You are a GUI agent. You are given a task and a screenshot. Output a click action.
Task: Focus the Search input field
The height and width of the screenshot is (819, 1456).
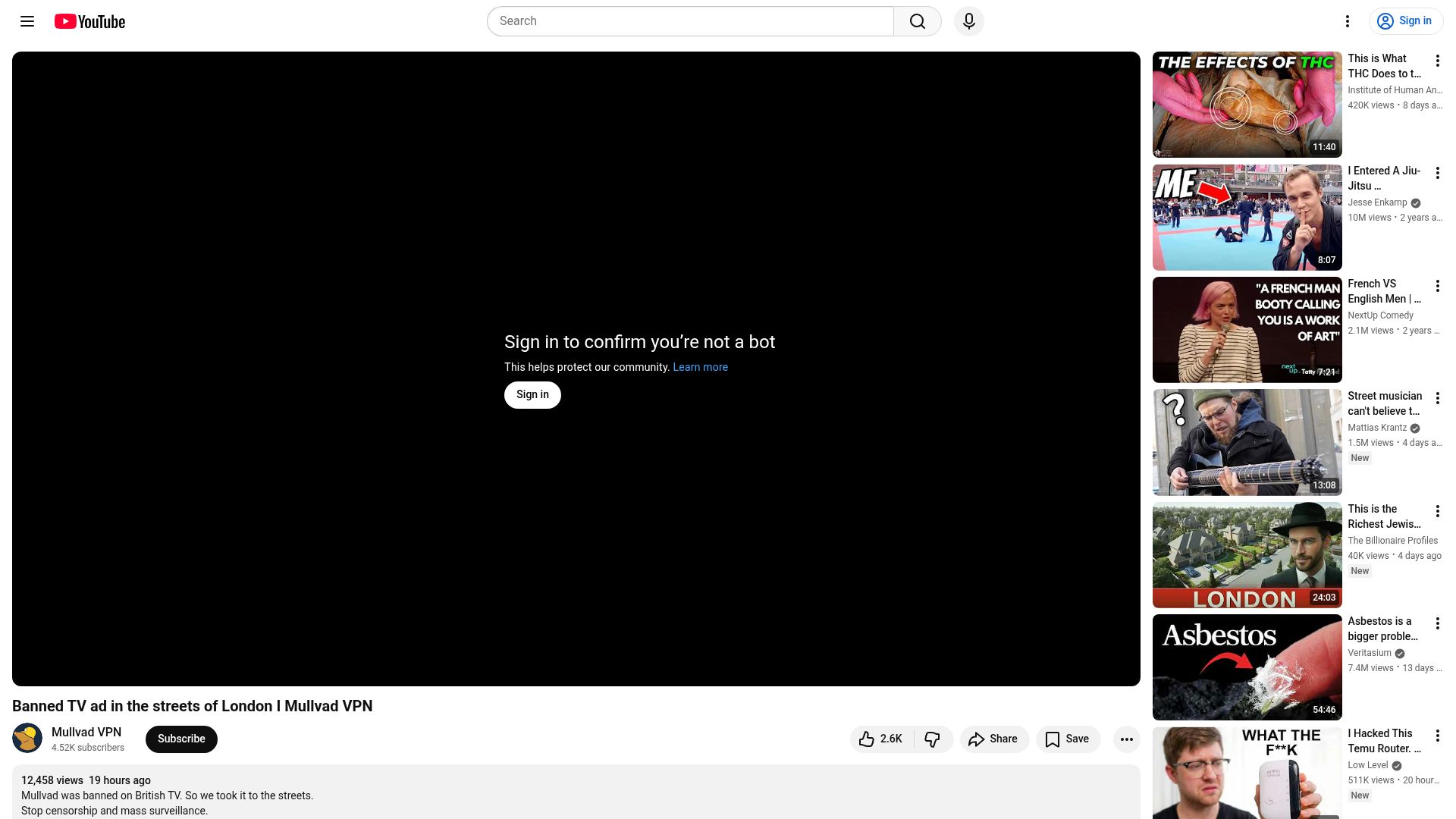point(690,21)
